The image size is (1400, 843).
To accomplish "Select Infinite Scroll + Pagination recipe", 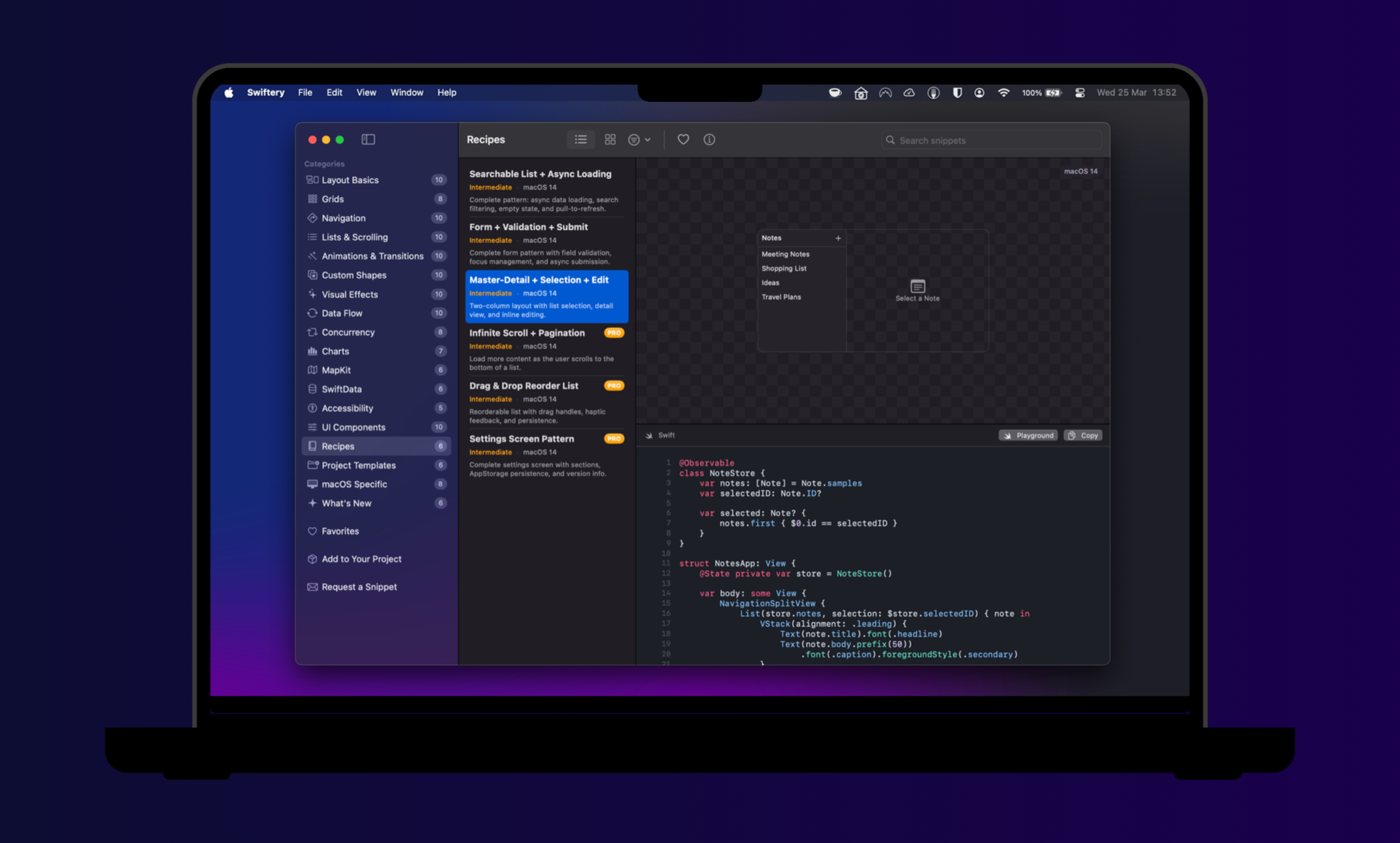I will [x=546, y=349].
